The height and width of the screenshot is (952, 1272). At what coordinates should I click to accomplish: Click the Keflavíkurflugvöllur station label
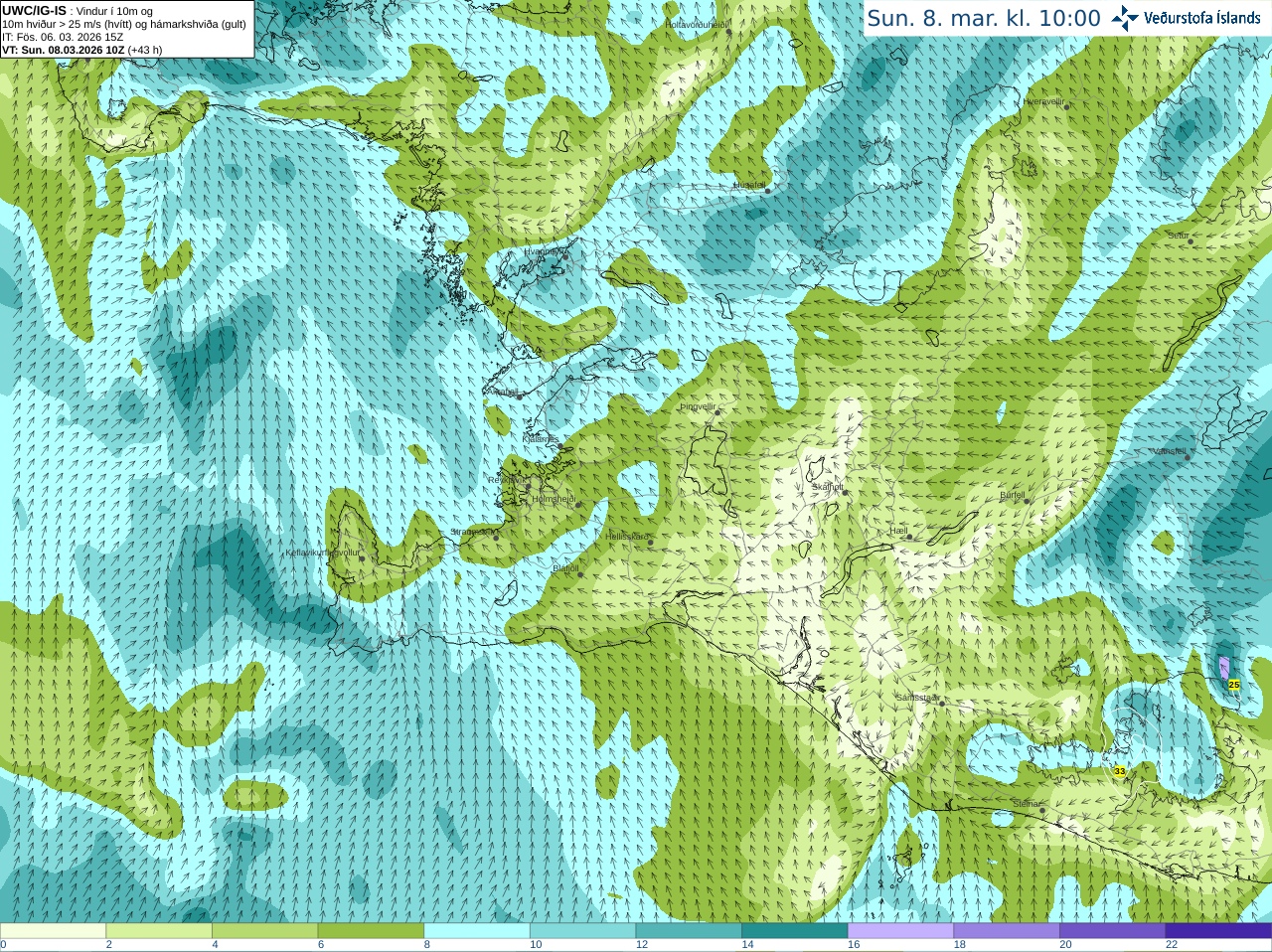pyautogui.click(x=322, y=553)
